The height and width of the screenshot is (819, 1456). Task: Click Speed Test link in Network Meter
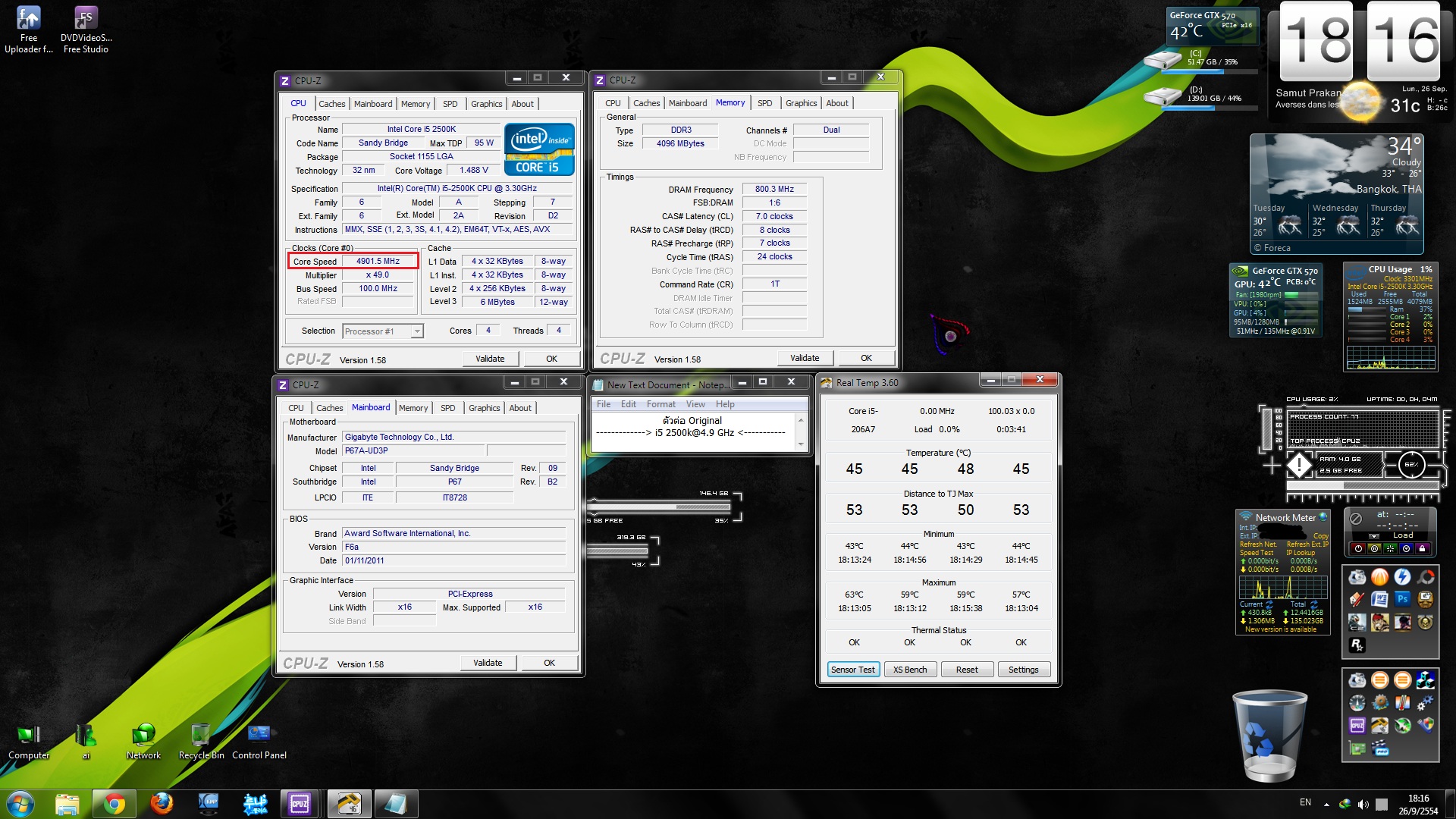tap(1257, 553)
